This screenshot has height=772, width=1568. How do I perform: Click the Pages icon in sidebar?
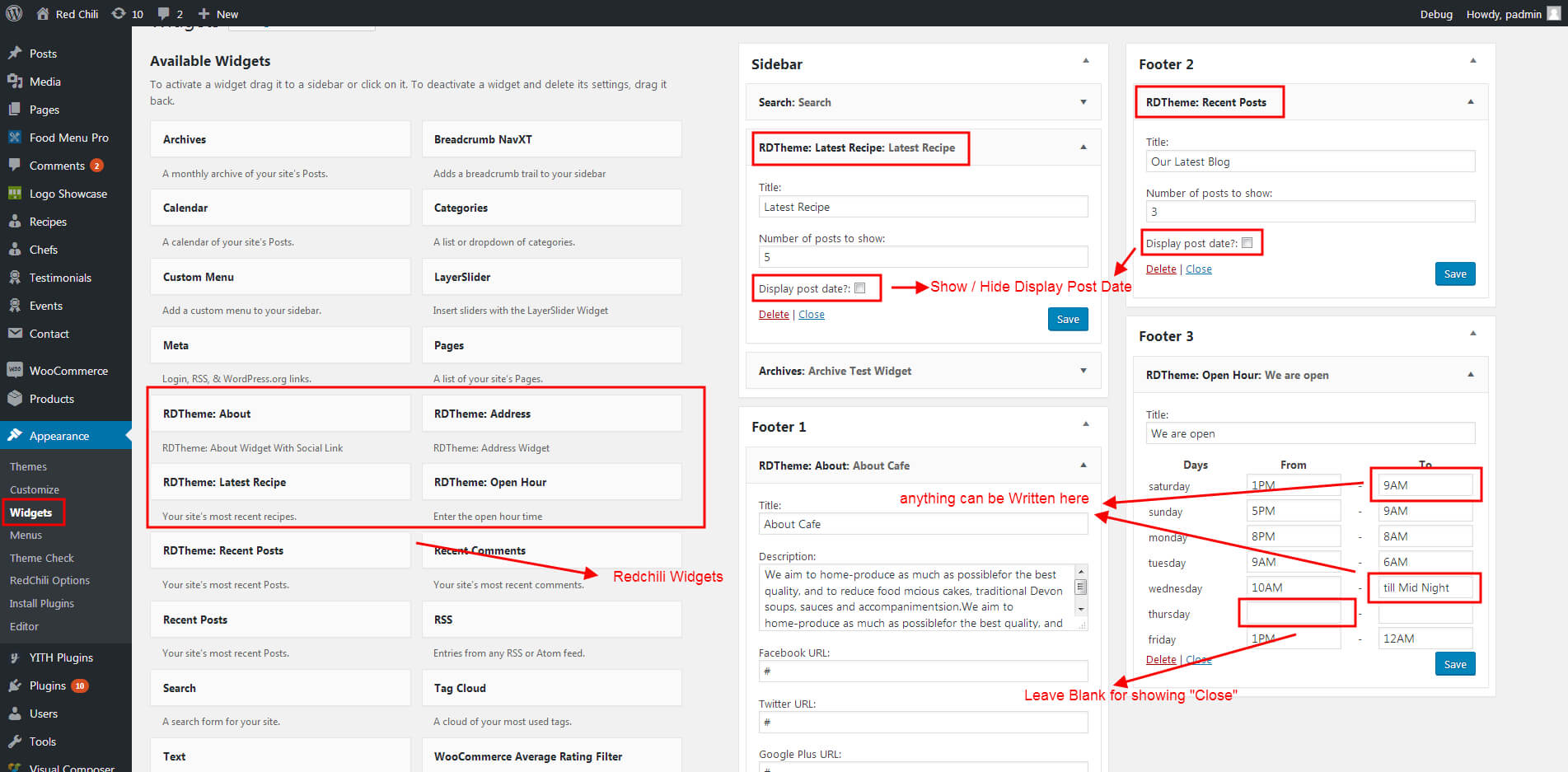15,110
